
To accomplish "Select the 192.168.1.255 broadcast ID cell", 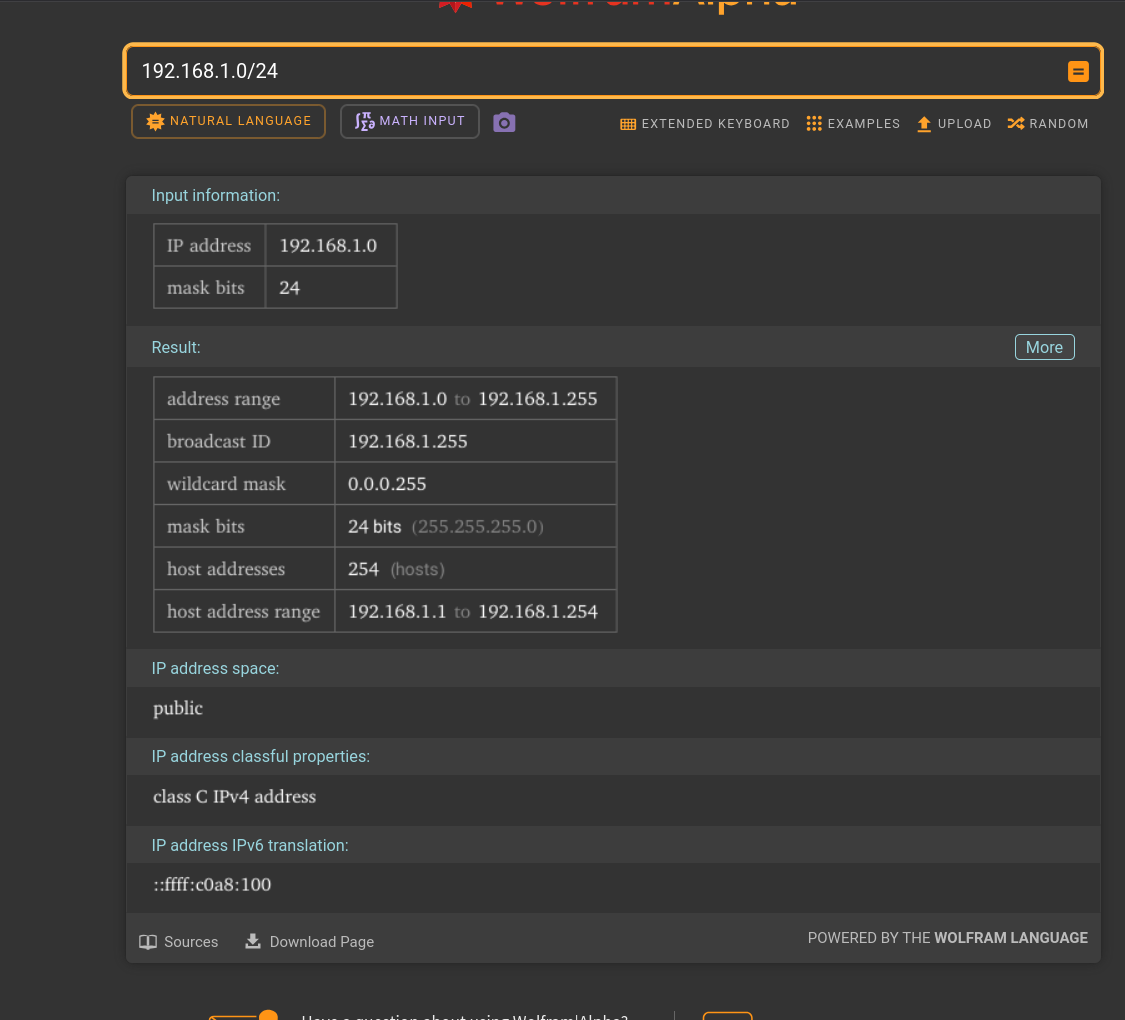I will [x=407, y=440].
